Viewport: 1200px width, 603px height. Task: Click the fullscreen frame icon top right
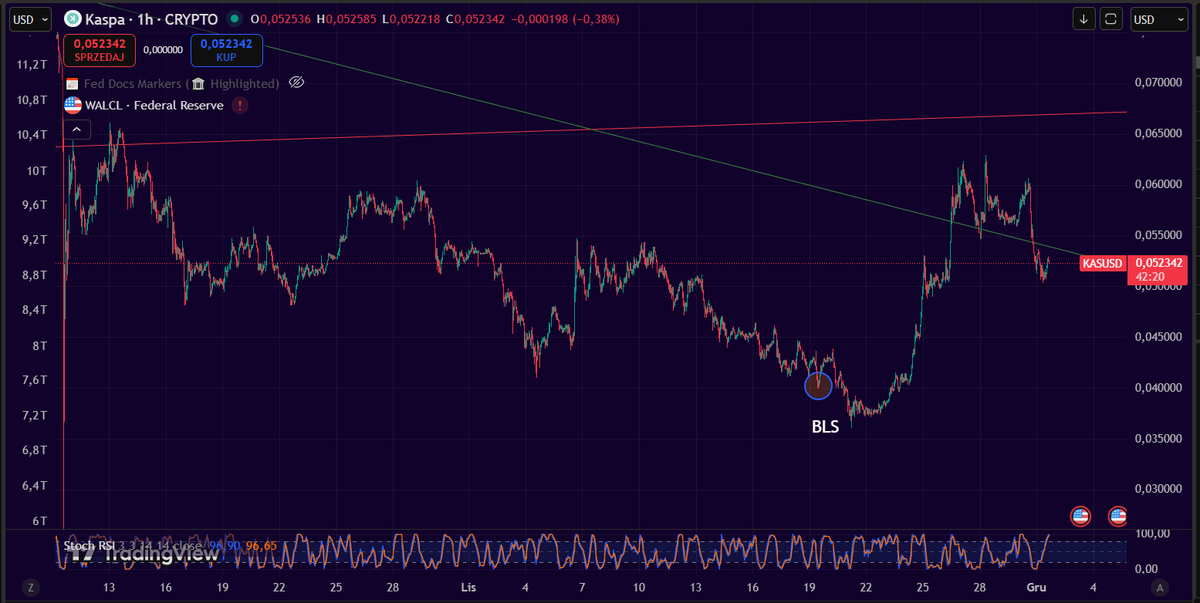1112,19
